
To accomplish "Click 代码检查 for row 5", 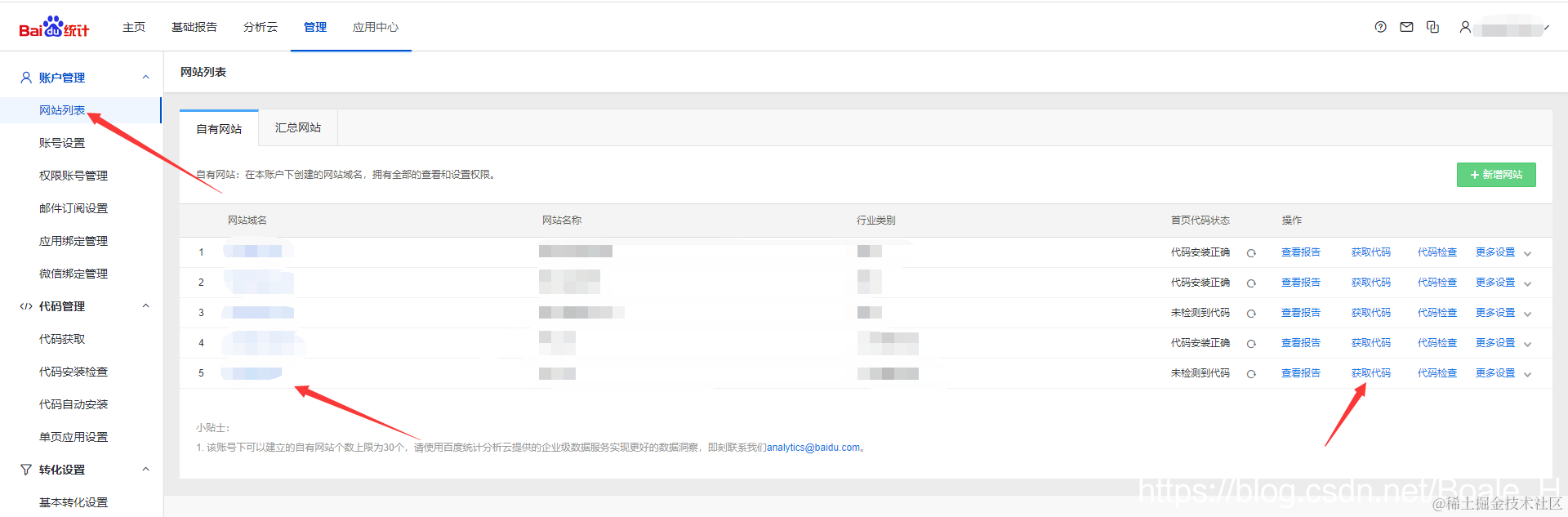I will pyautogui.click(x=1437, y=373).
